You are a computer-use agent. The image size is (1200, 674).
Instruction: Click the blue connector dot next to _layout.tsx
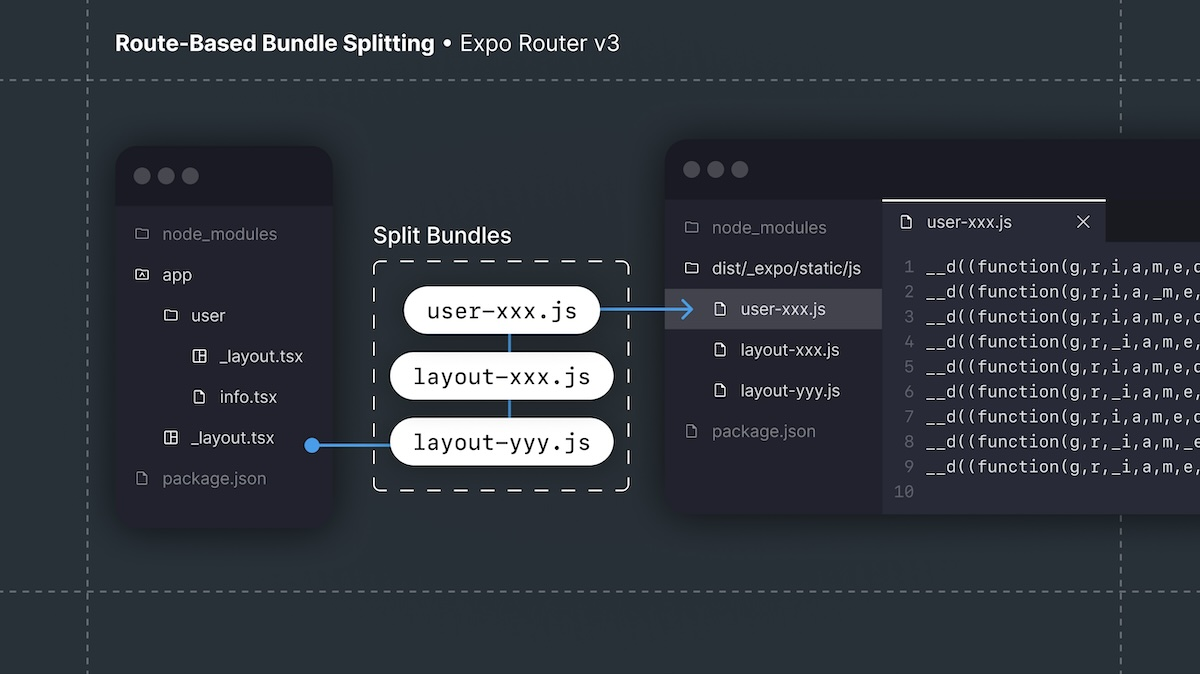[312, 446]
